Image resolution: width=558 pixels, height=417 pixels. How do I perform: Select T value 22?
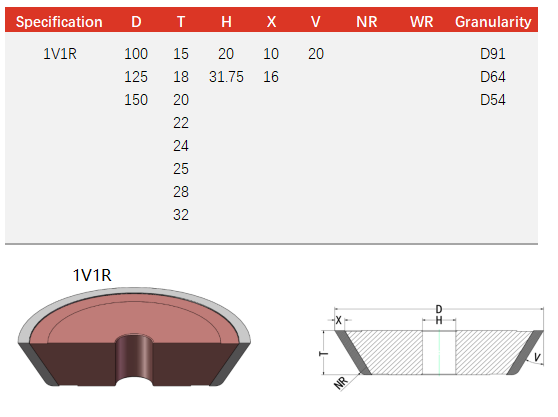click(x=181, y=123)
